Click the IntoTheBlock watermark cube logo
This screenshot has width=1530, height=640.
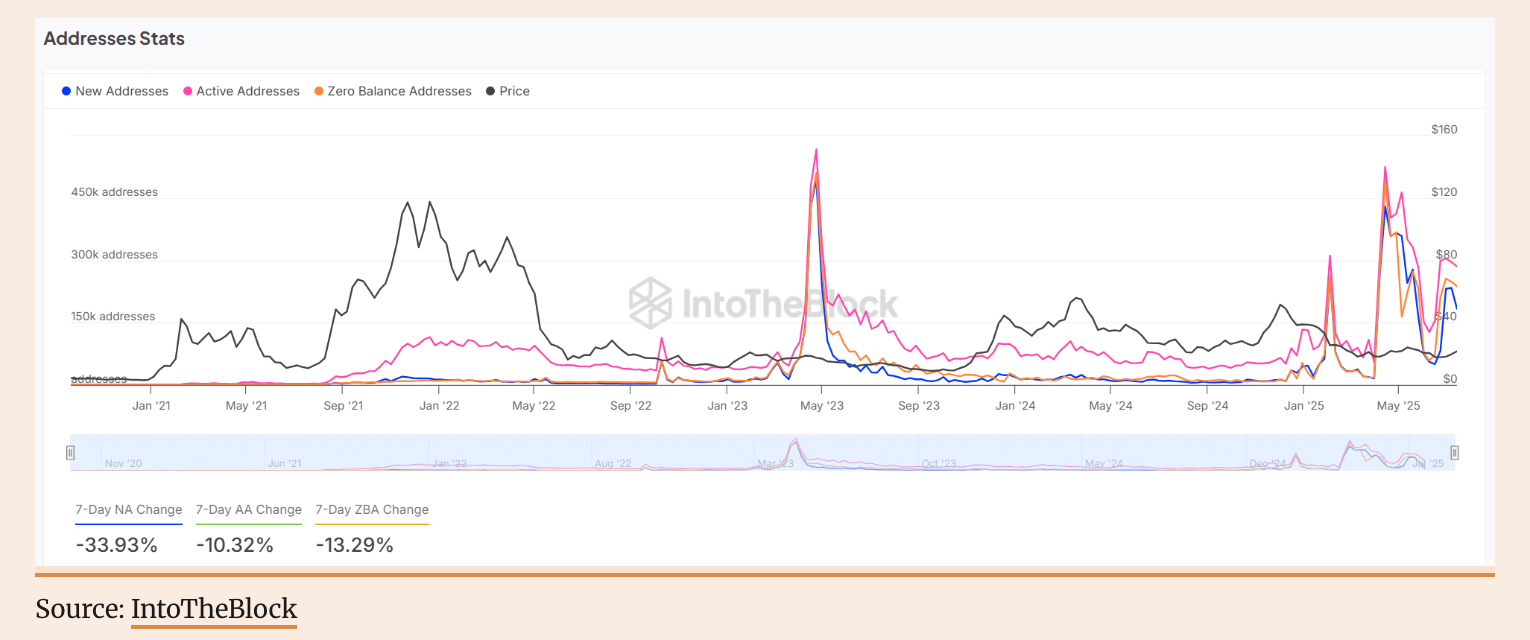click(651, 302)
